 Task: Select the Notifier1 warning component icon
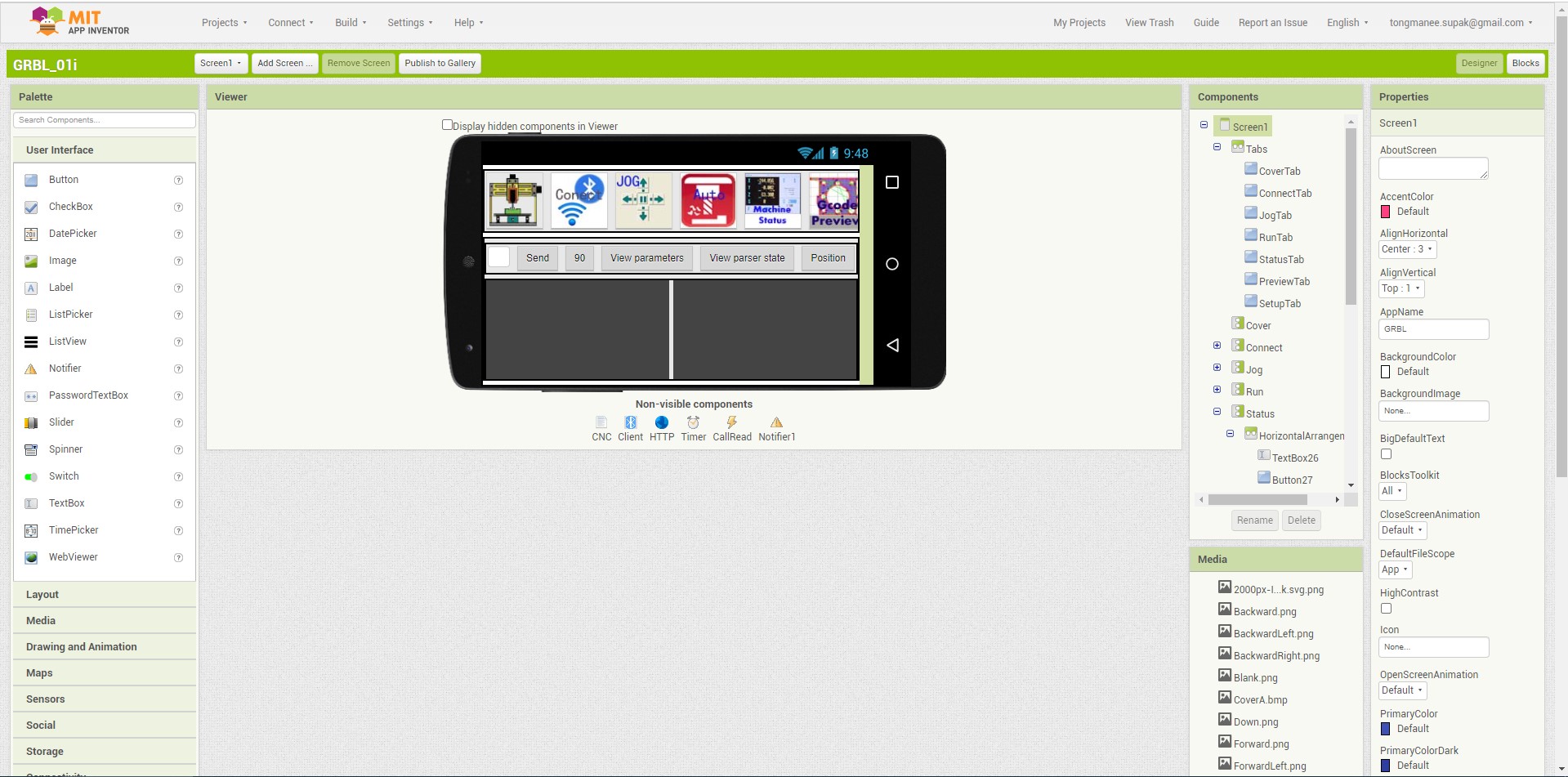pos(776,422)
